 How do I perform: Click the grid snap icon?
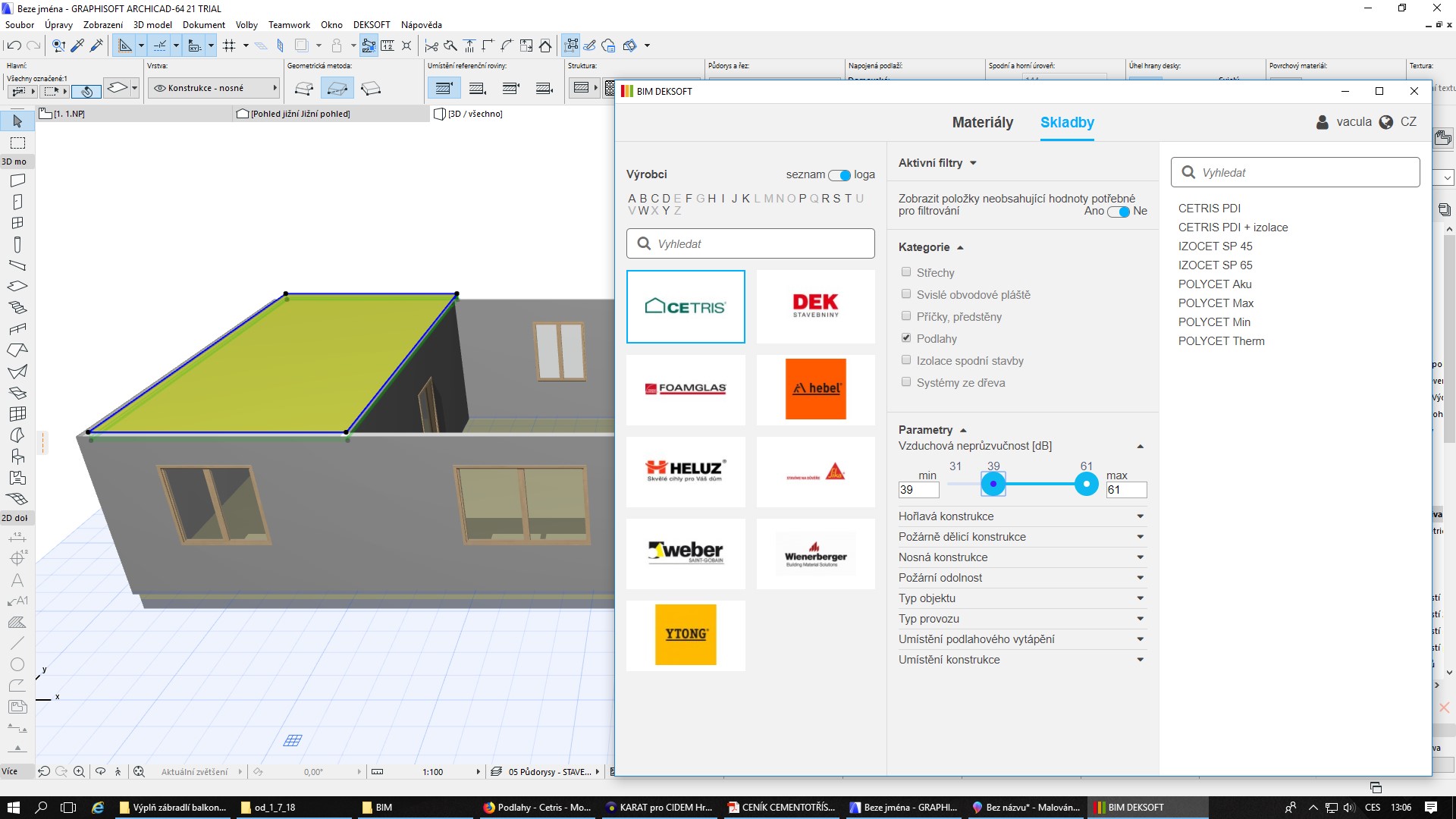tap(229, 45)
